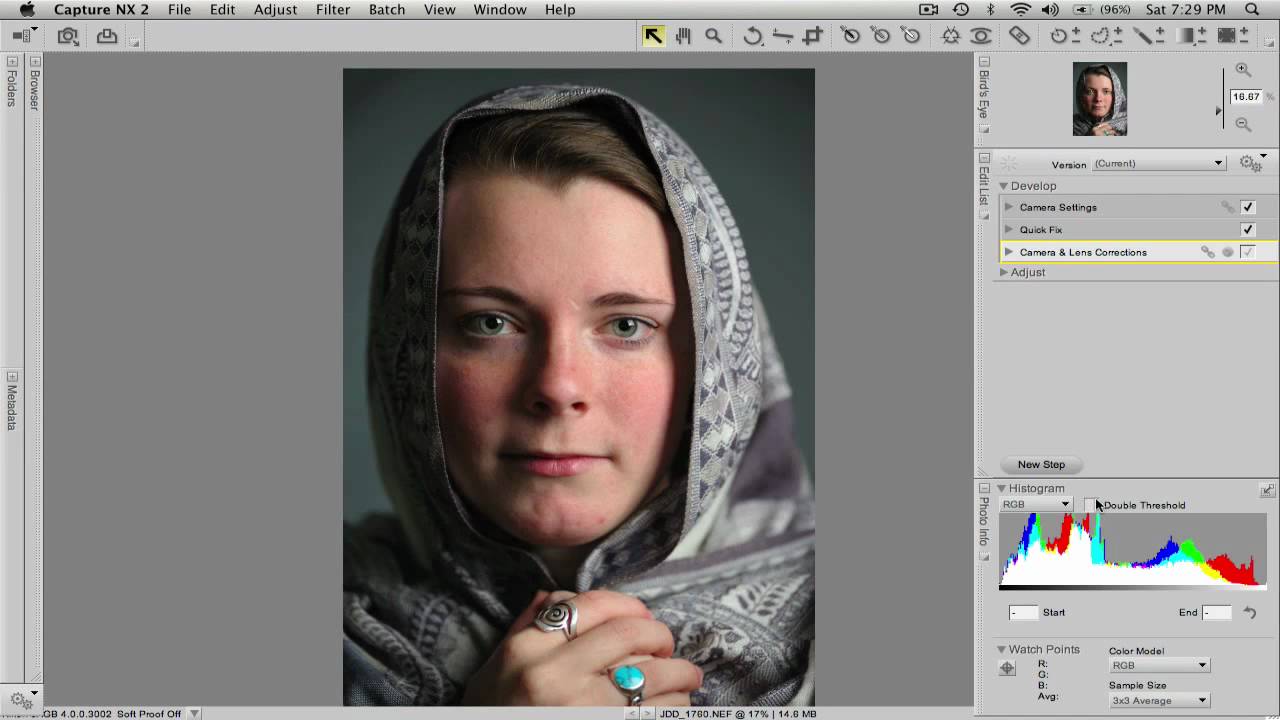Open the Adjust menu

(x=275, y=10)
